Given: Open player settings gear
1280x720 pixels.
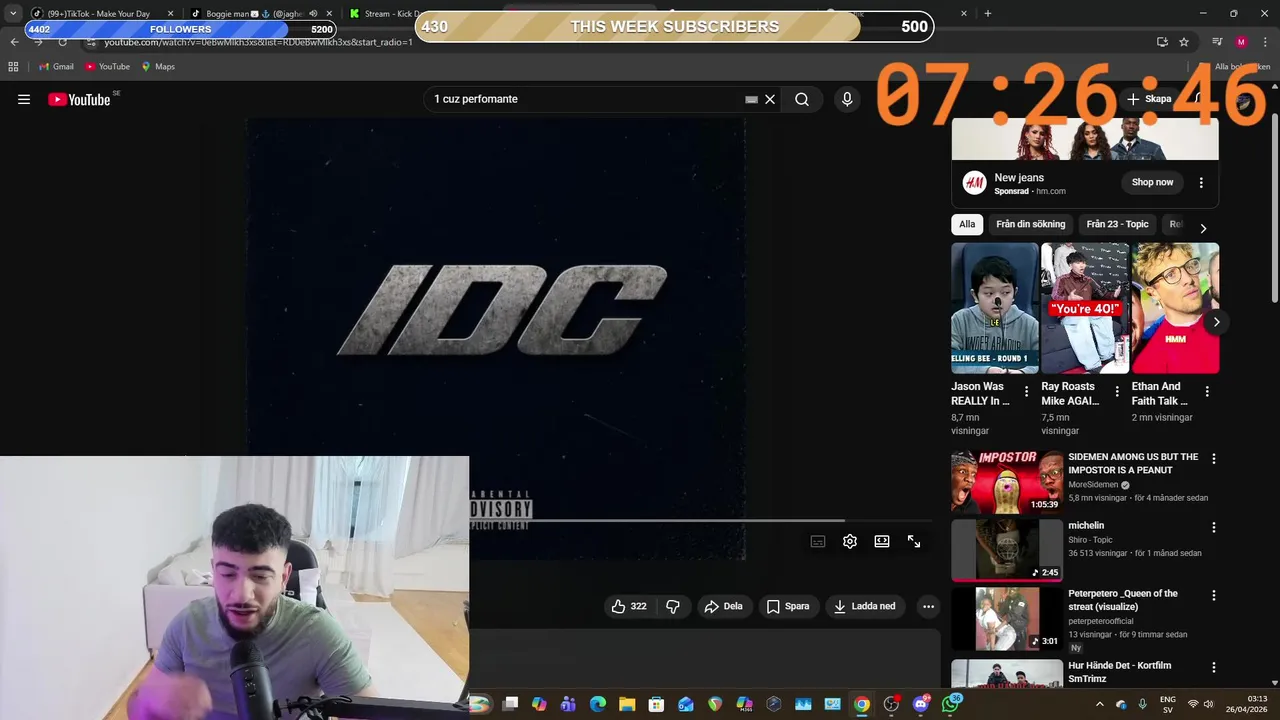Looking at the screenshot, I should [850, 541].
